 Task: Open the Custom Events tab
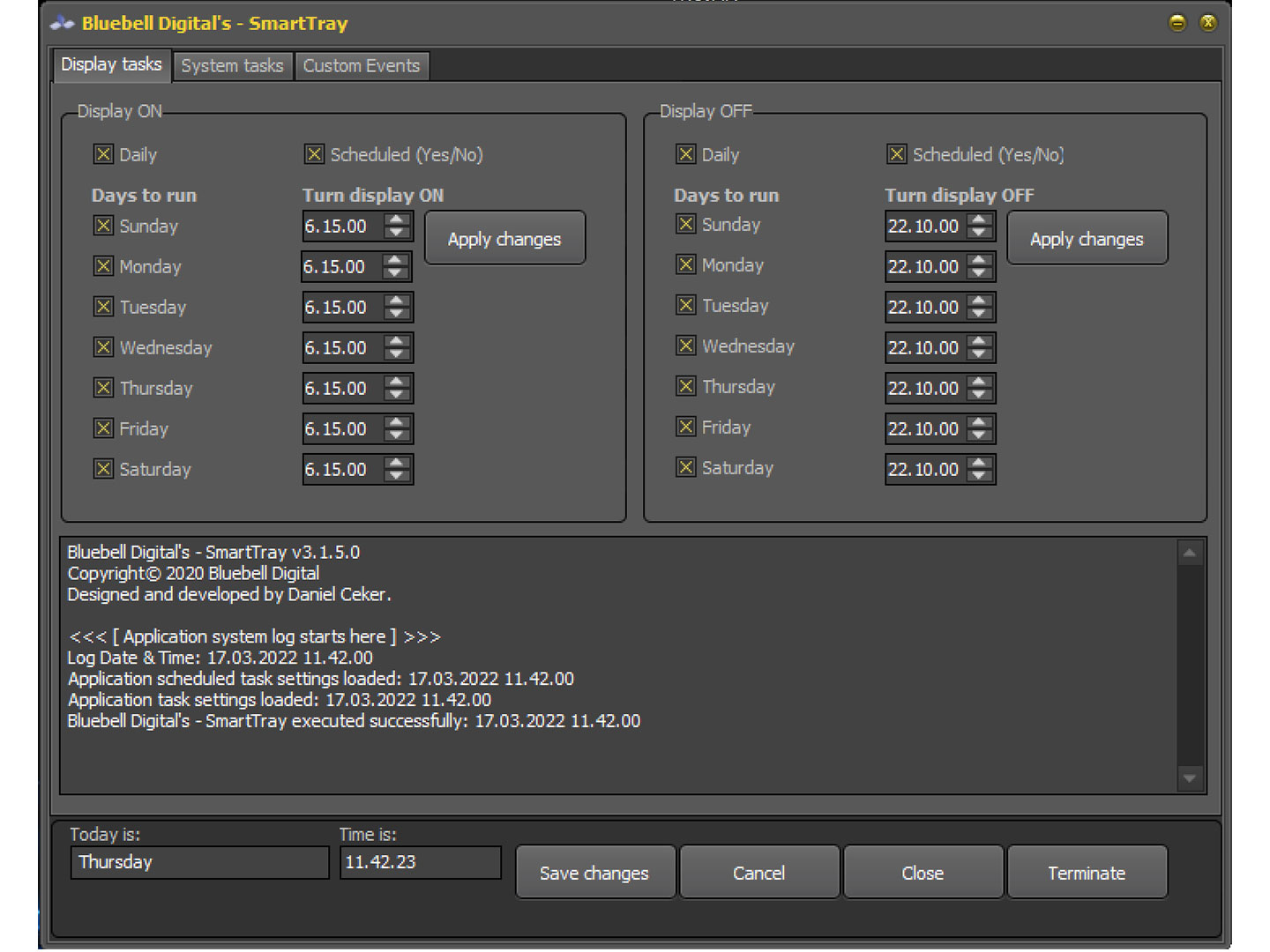(362, 66)
